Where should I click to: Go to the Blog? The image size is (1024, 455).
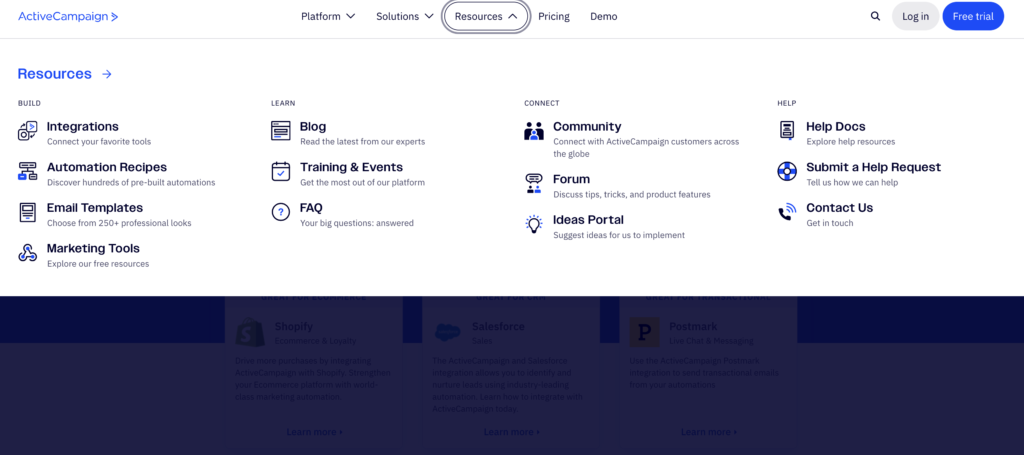point(313,127)
